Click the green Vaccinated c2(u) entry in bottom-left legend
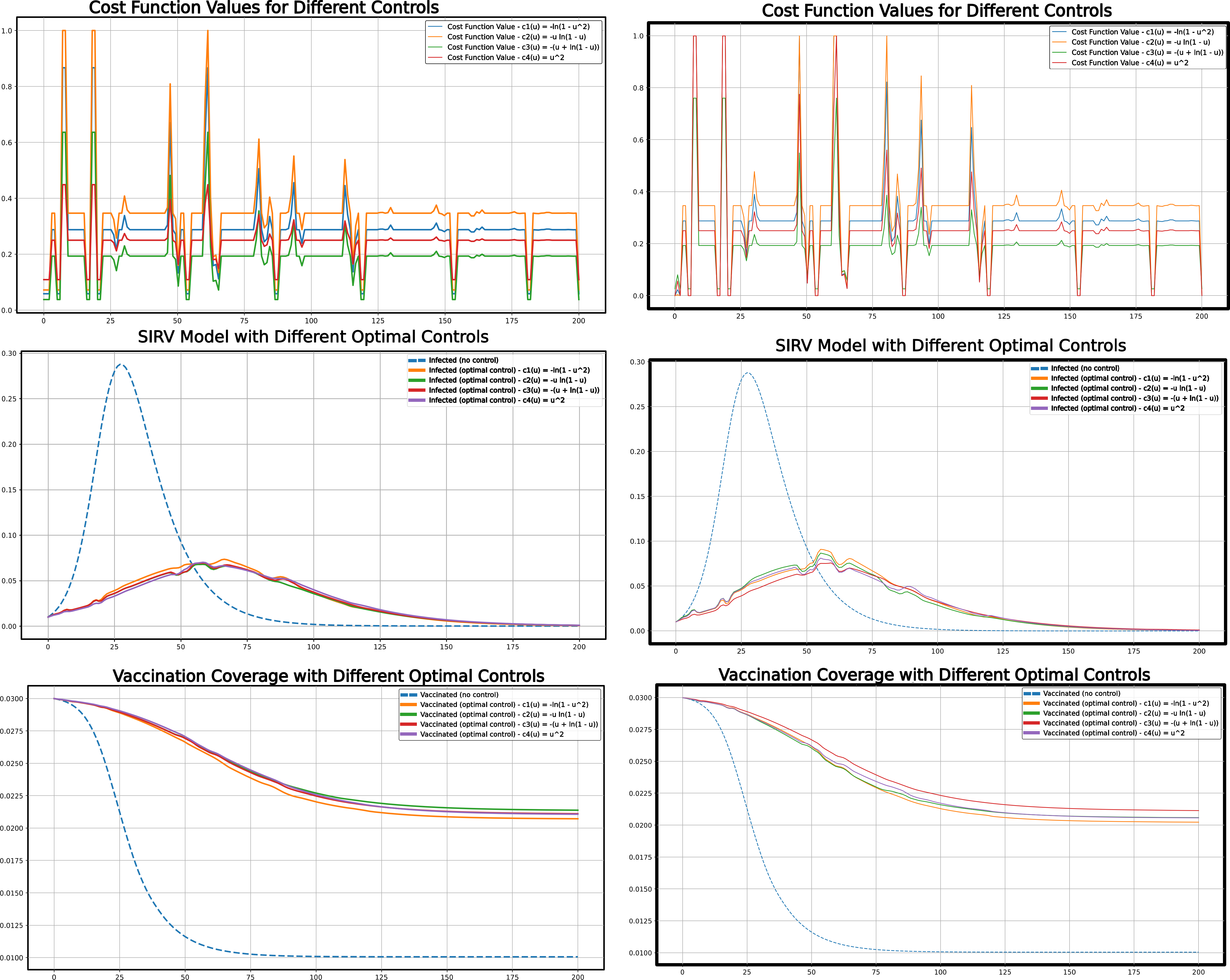The height and width of the screenshot is (980, 1230). tap(502, 715)
